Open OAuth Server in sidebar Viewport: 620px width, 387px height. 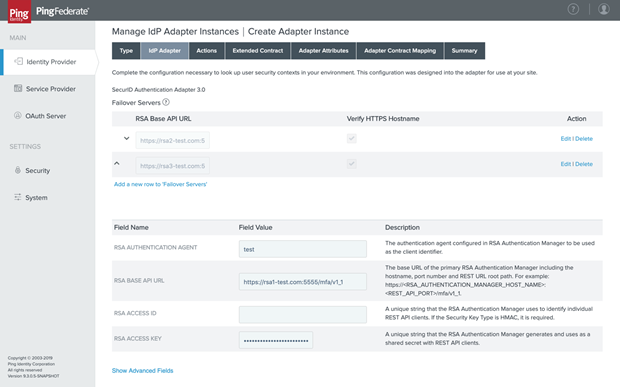coord(47,116)
